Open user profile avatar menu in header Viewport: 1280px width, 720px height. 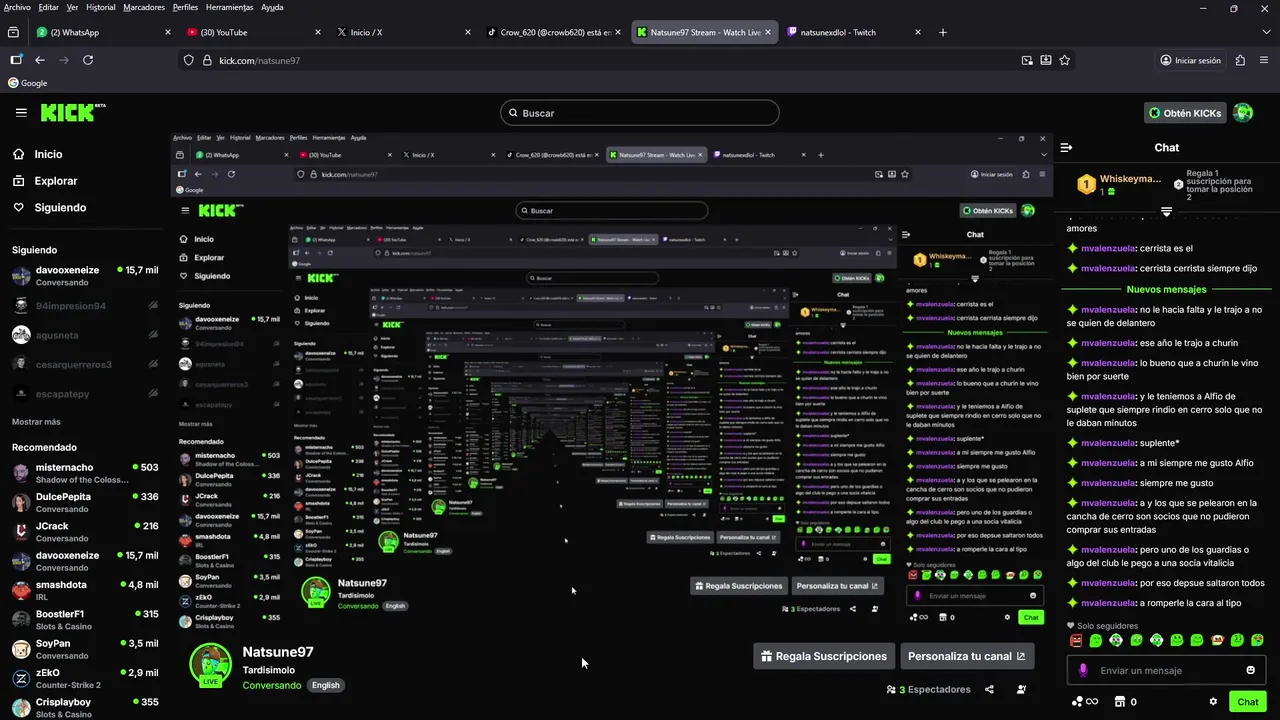(x=1243, y=113)
